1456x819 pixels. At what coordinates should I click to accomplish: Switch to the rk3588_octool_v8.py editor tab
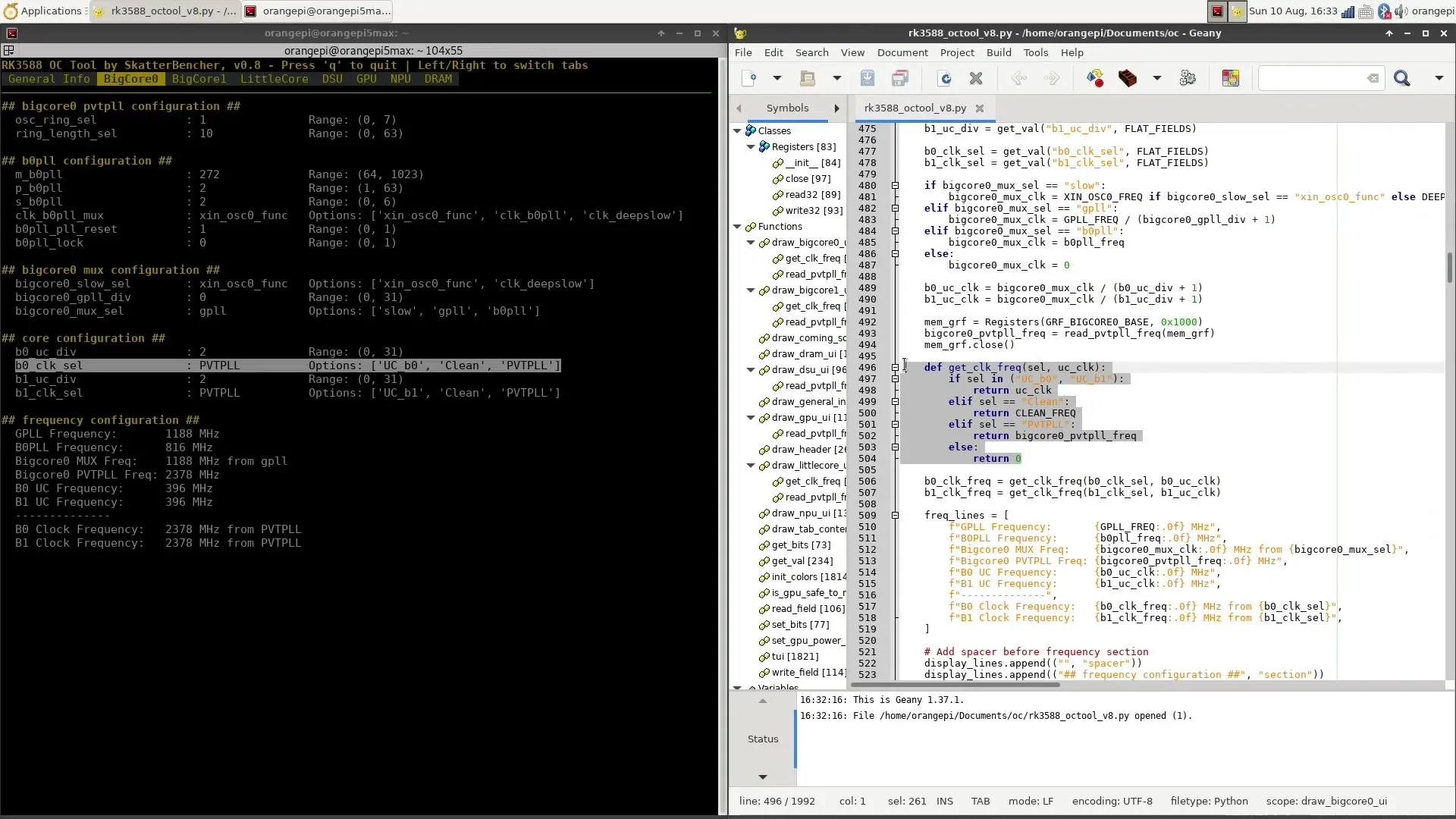[x=915, y=108]
